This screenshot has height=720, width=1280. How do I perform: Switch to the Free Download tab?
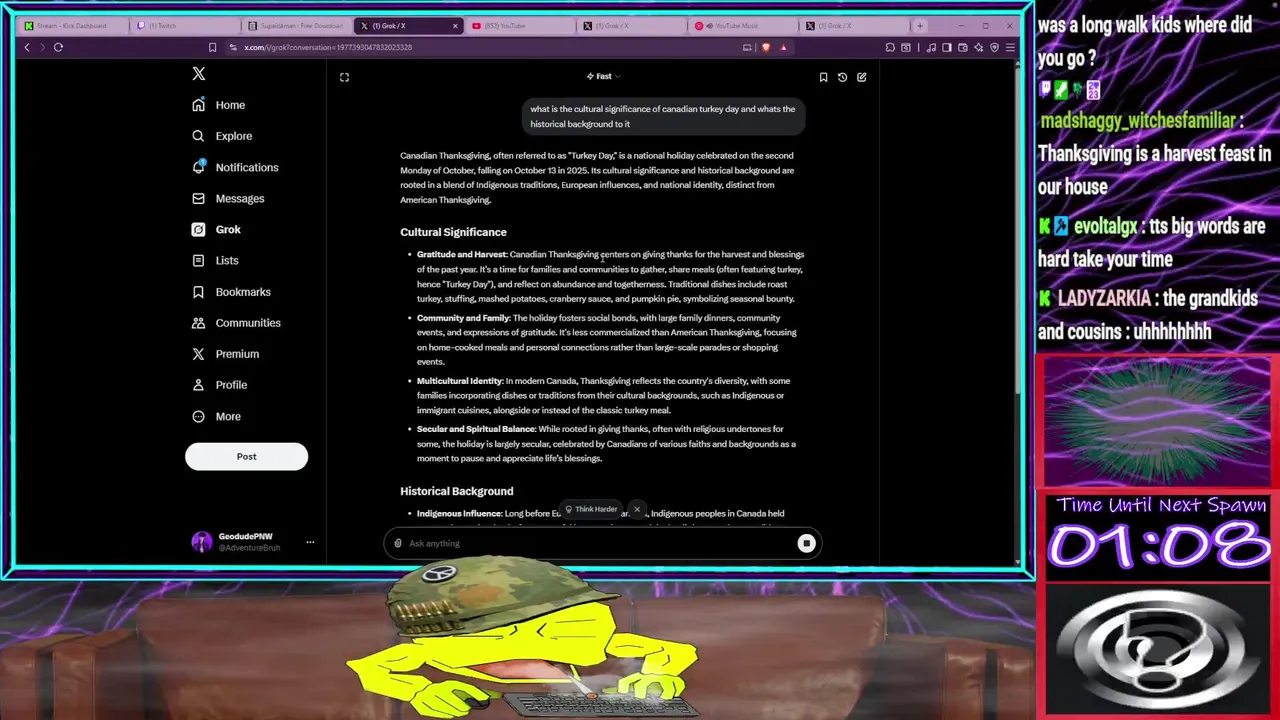tap(297, 26)
